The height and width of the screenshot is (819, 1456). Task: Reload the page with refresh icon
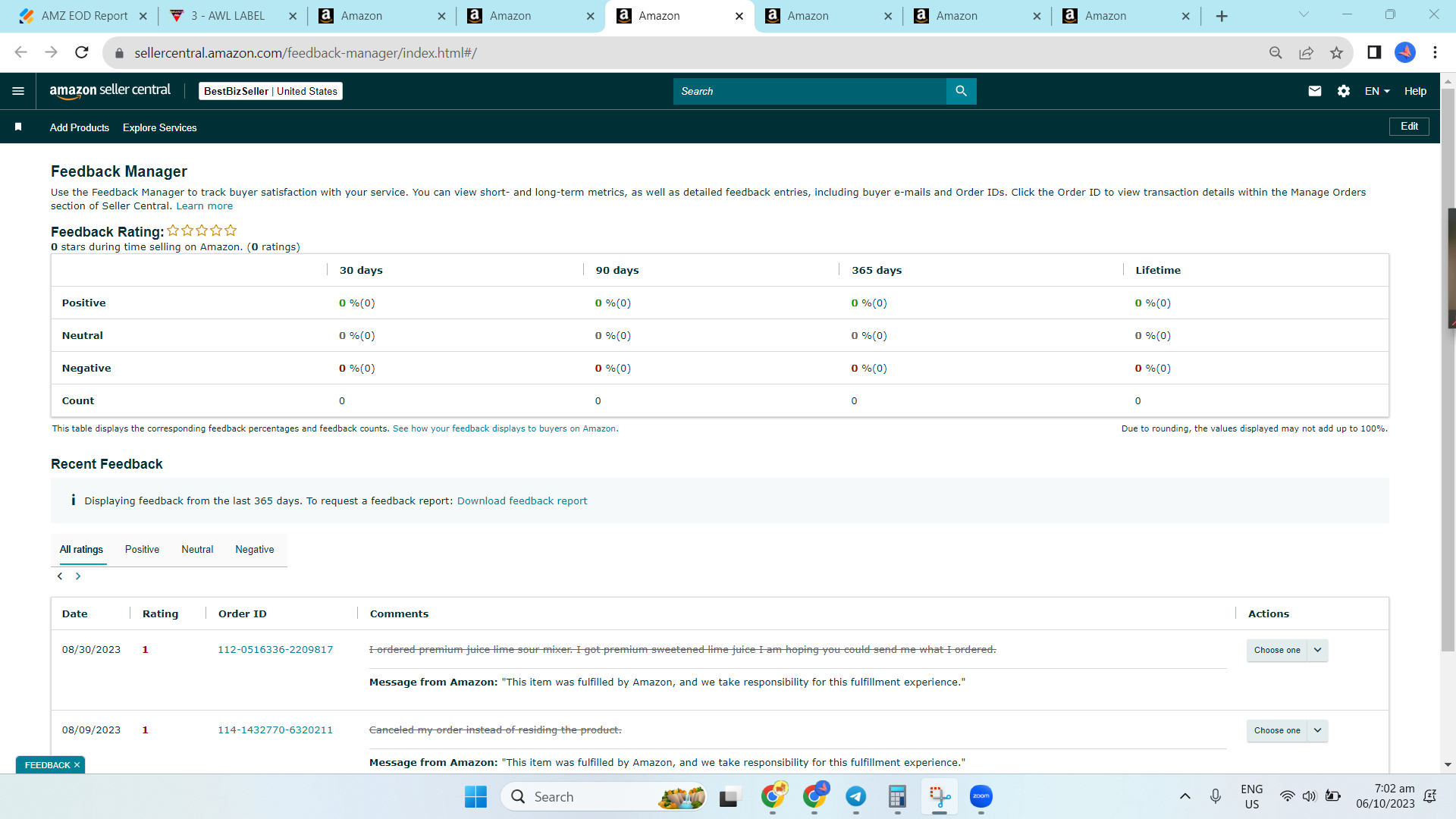[82, 52]
